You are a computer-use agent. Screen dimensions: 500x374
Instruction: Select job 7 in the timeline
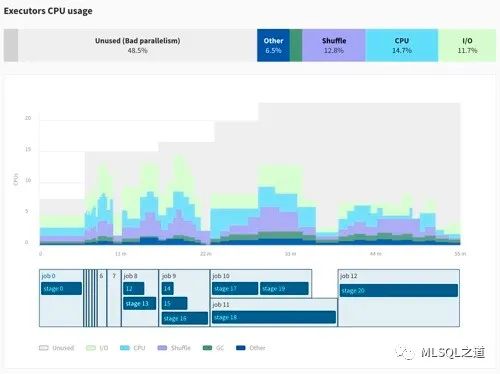click(x=114, y=298)
